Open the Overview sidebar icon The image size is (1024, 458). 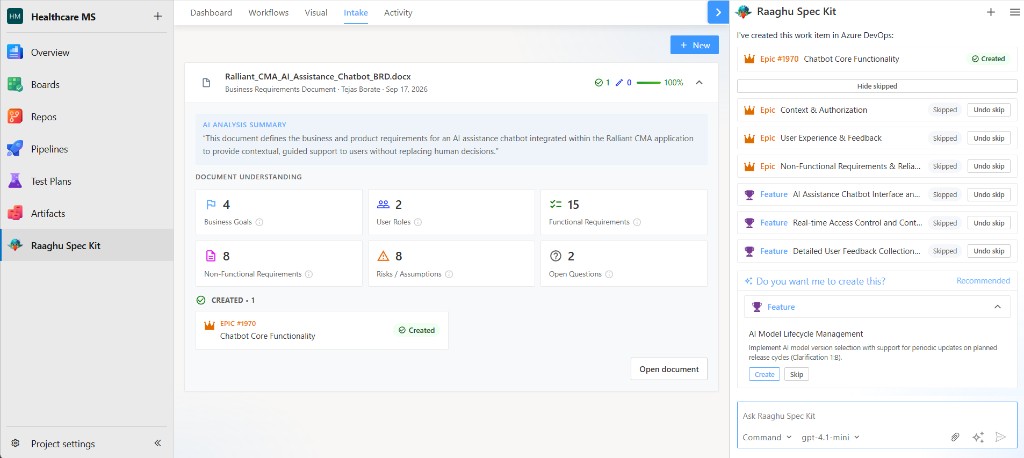coord(15,52)
